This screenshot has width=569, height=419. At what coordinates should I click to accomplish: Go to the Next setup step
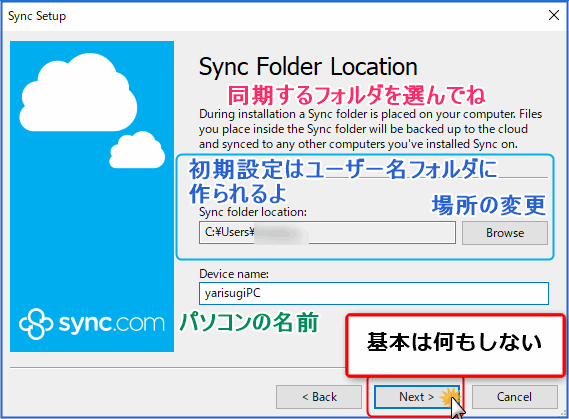(x=417, y=397)
